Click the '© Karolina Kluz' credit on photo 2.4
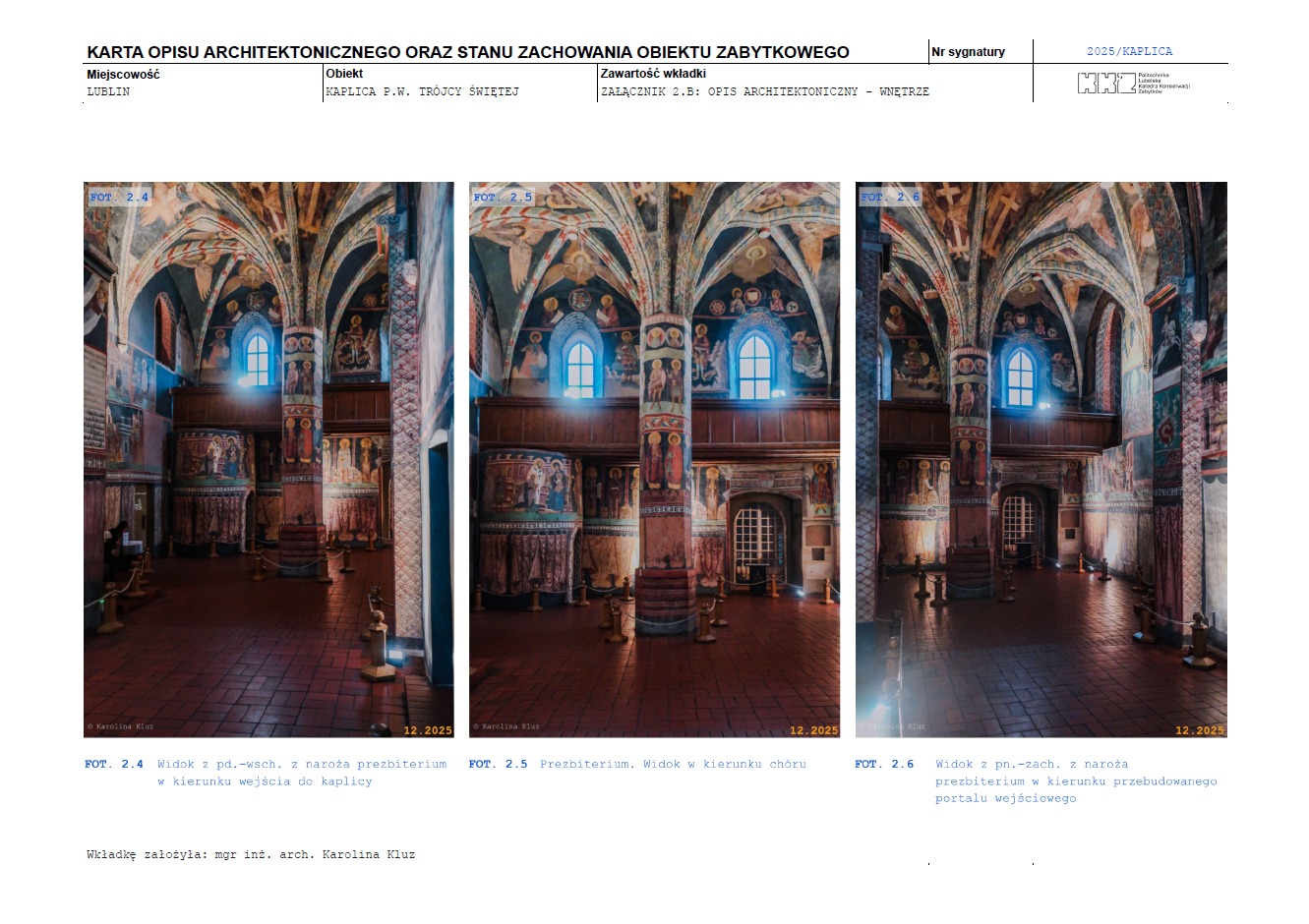Image resolution: width=1309 pixels, height=924 pixels. tap(120, 726)
